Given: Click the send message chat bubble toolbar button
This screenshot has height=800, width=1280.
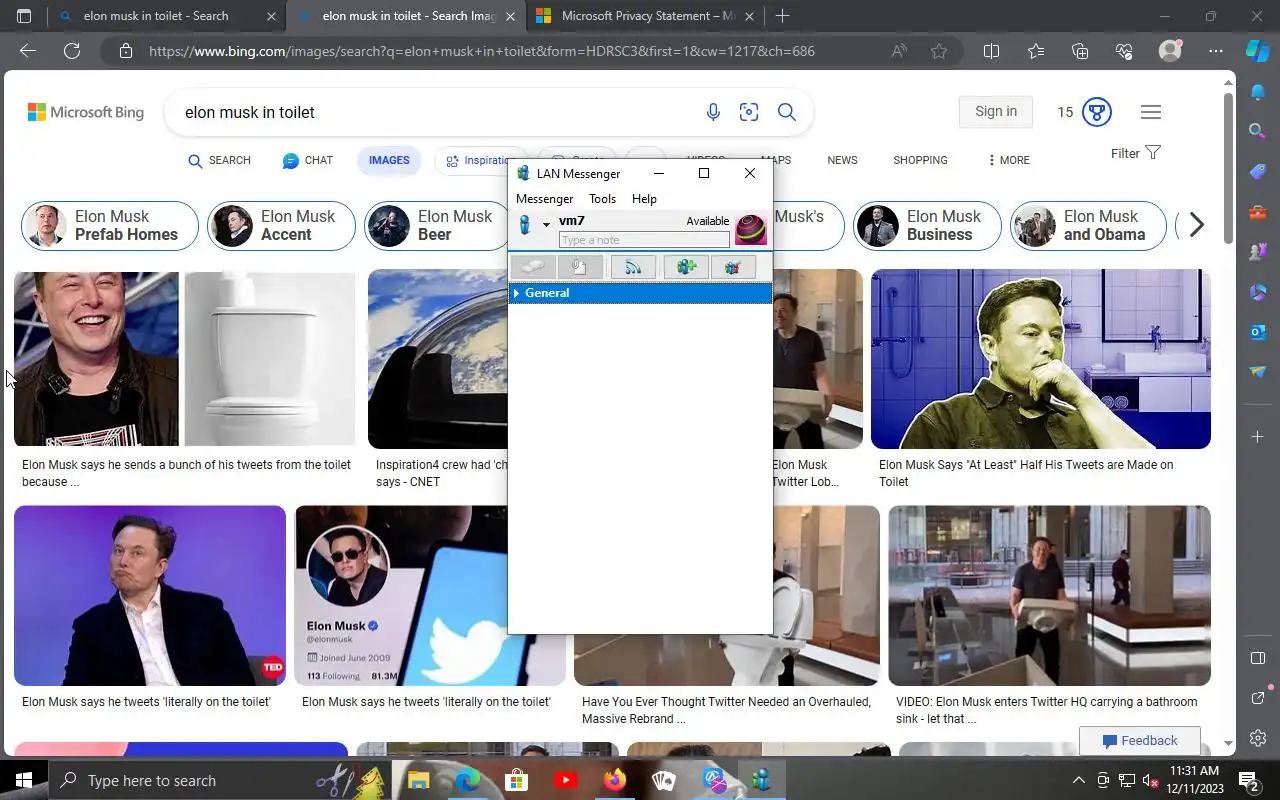Looking at the screenshot, I should (532, 267).
